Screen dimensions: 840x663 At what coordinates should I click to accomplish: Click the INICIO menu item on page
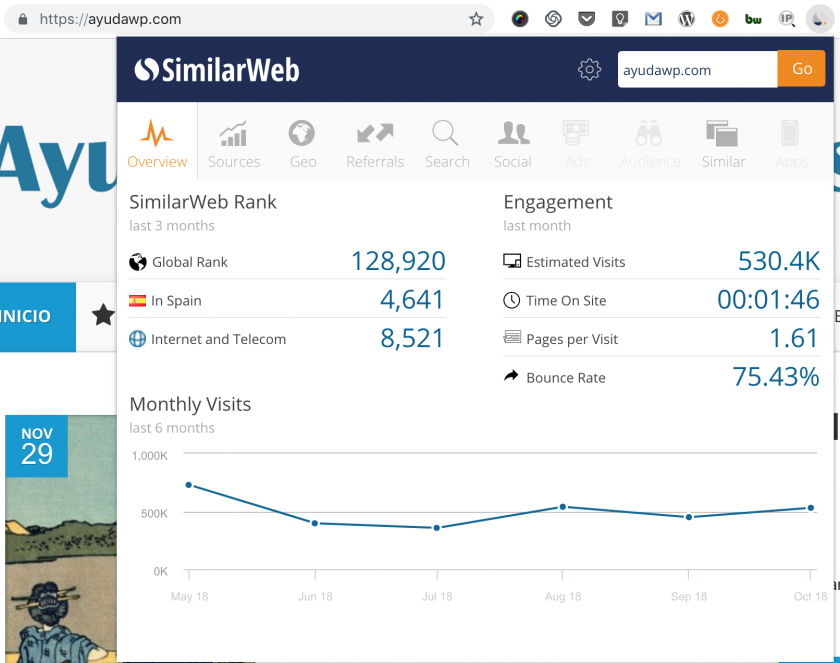(x=27, y=316)
